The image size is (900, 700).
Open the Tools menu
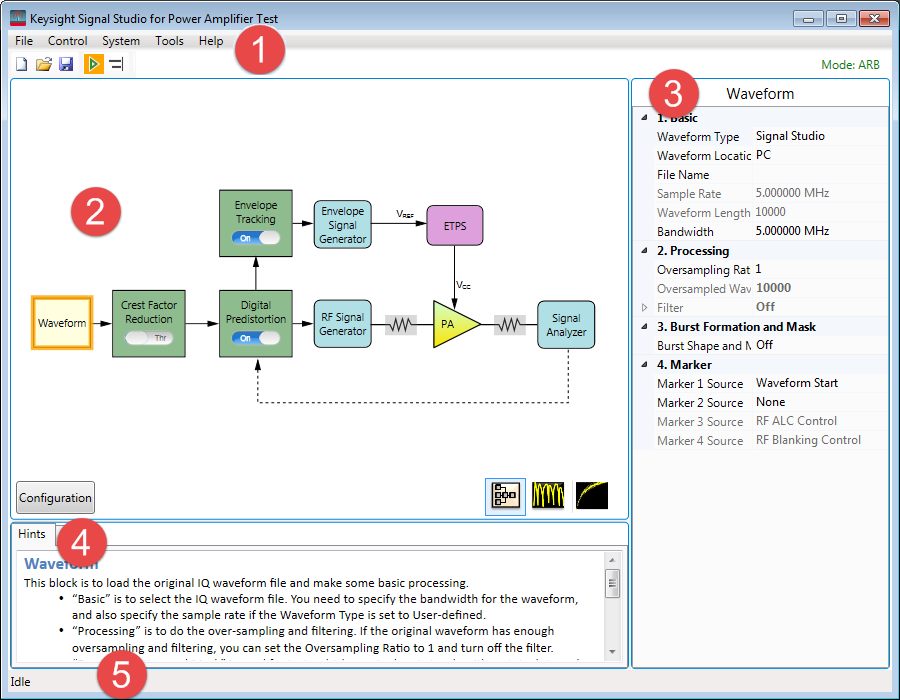tap(169, 41)
